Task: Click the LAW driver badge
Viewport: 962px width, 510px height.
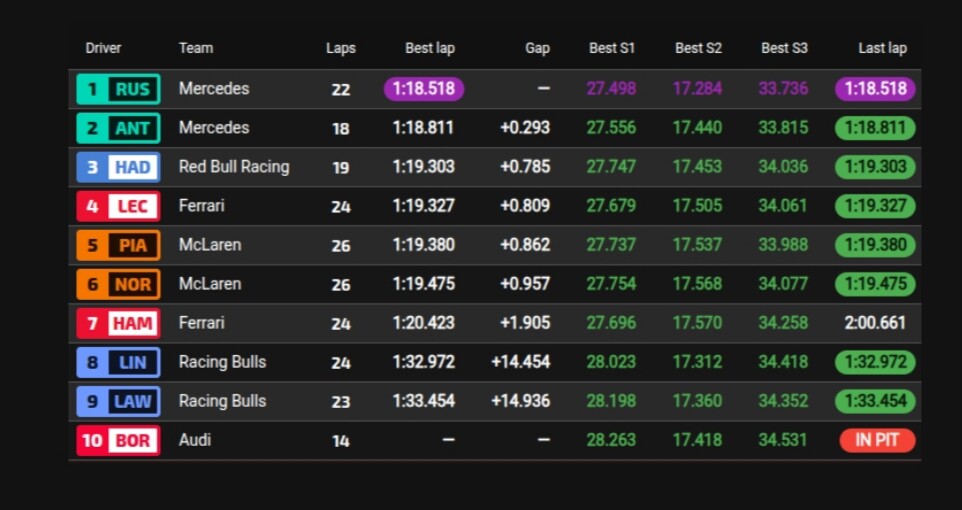Action: (118, 401)
